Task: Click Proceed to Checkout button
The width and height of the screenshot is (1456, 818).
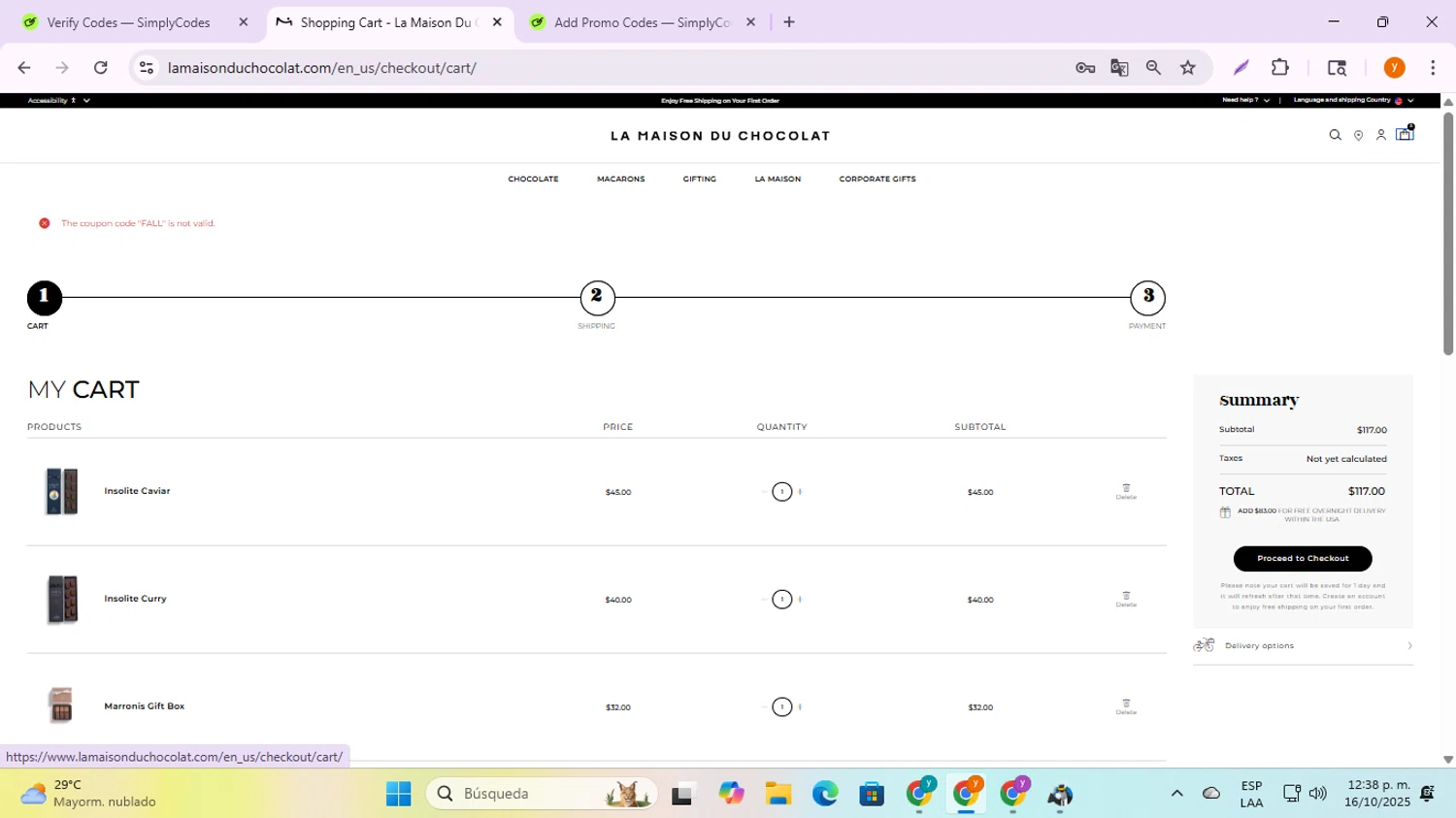Action: click(x=1303, y=559)
